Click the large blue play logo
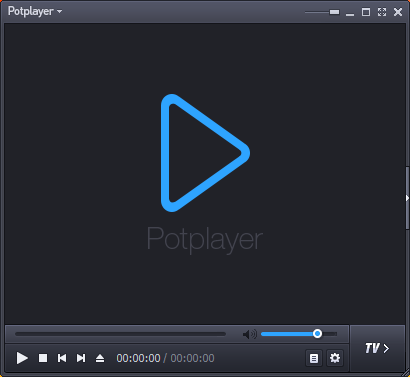 point(205,153)
